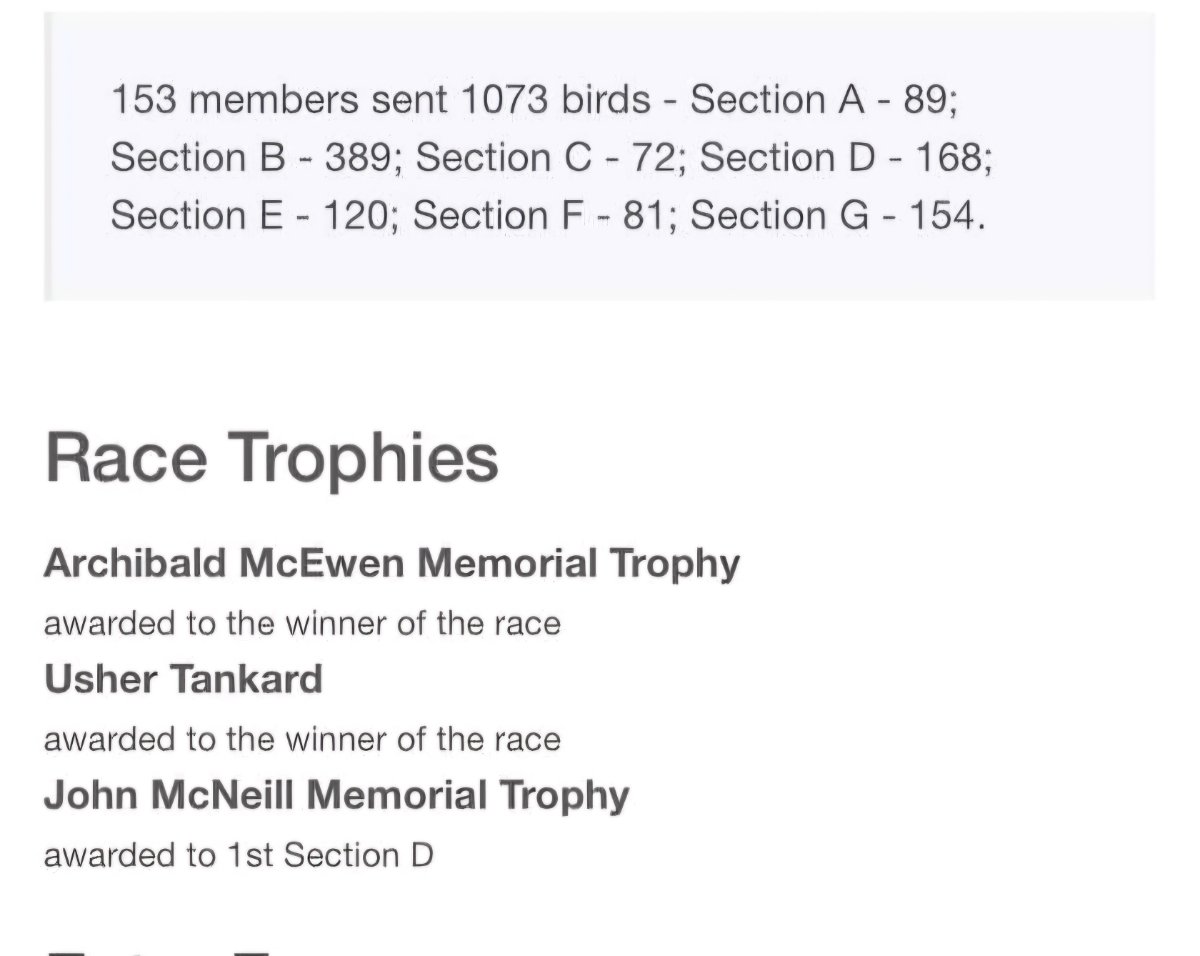Click the Usher Tankard trophy name
This screenshot has height=956, width=1200.
[x=183, y=680]
